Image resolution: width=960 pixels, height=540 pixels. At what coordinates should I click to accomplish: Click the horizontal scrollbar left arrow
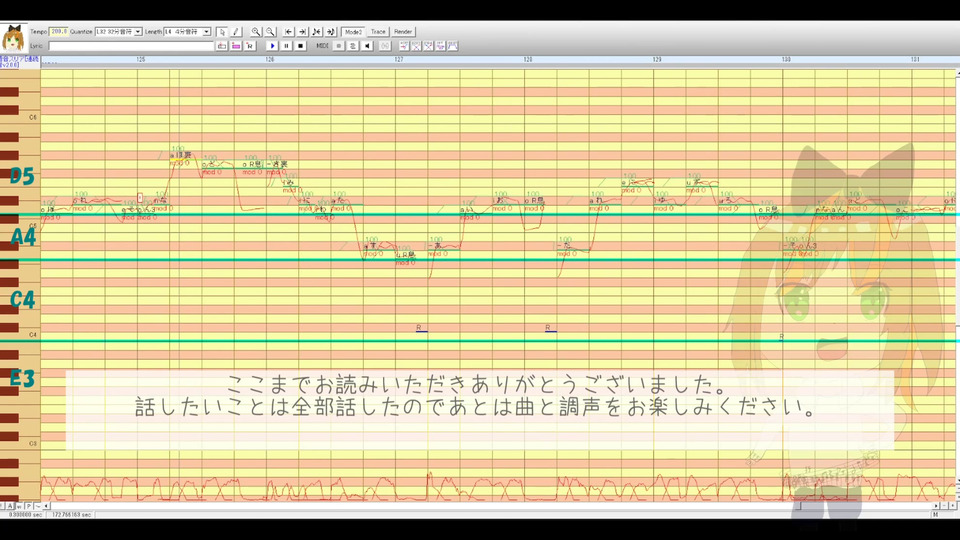[47, 506]
